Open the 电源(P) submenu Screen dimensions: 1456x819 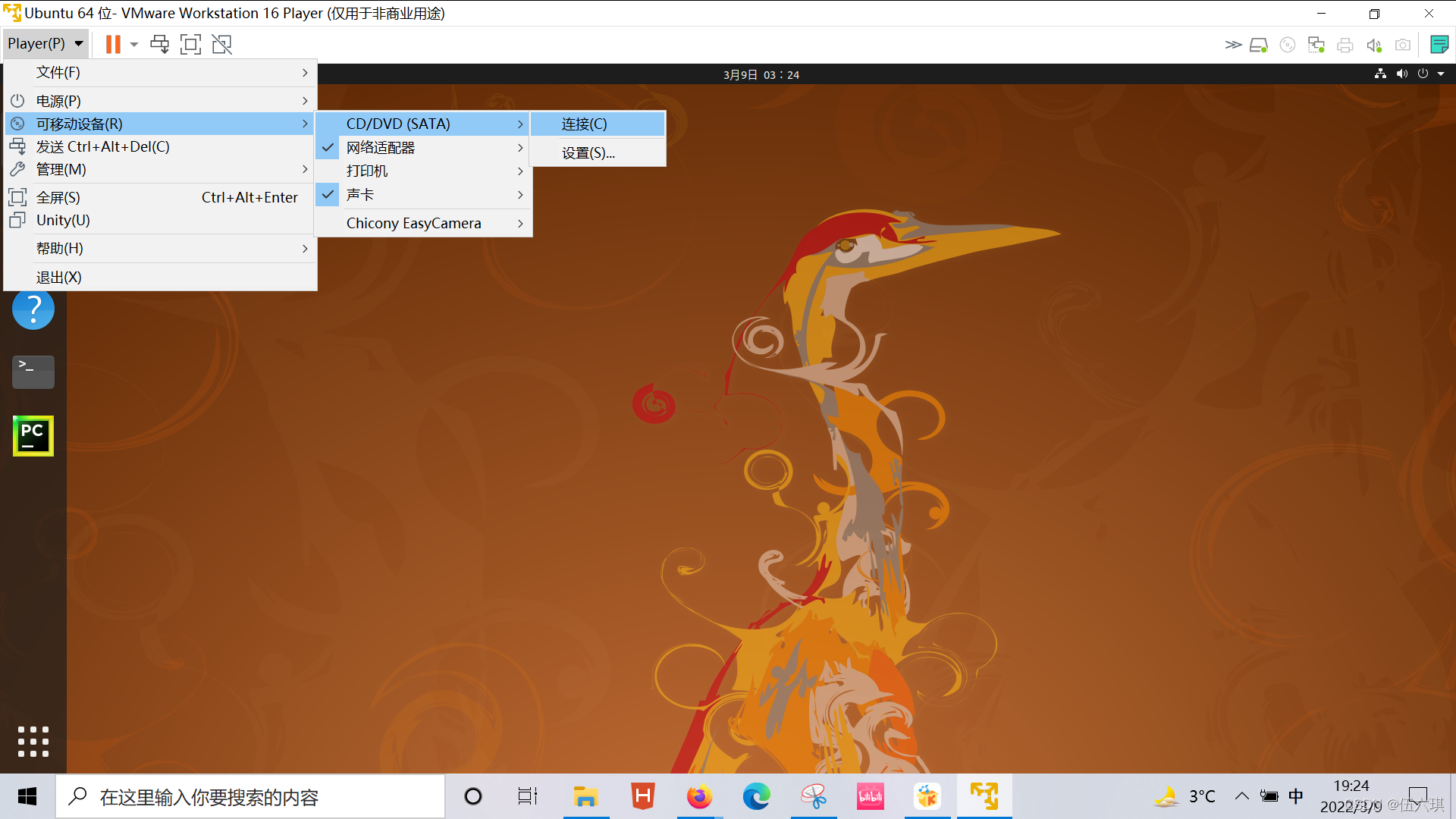tap(160, 101)
